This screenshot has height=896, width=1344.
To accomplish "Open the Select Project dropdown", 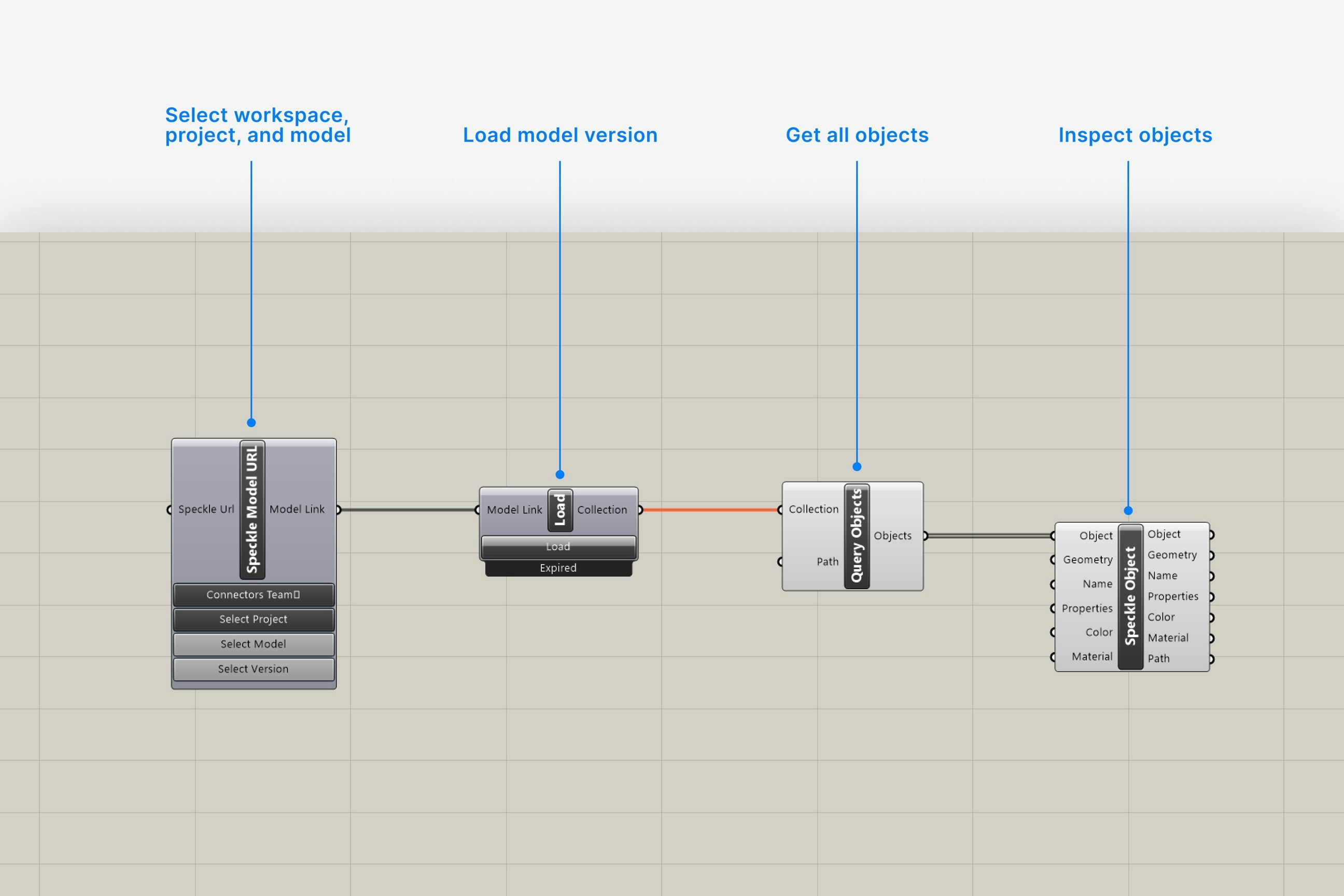I will coord(254,620).
